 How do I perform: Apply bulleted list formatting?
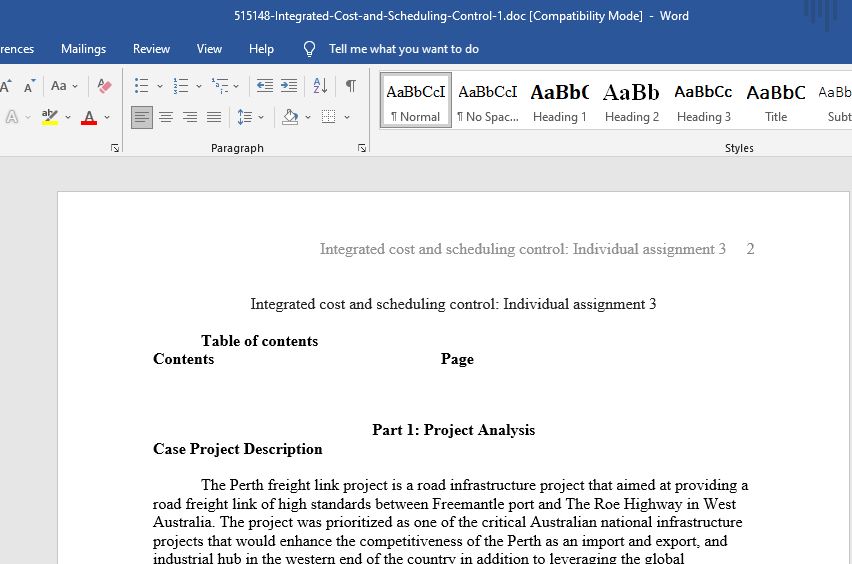pyautogui.click(x=141, y=86)
